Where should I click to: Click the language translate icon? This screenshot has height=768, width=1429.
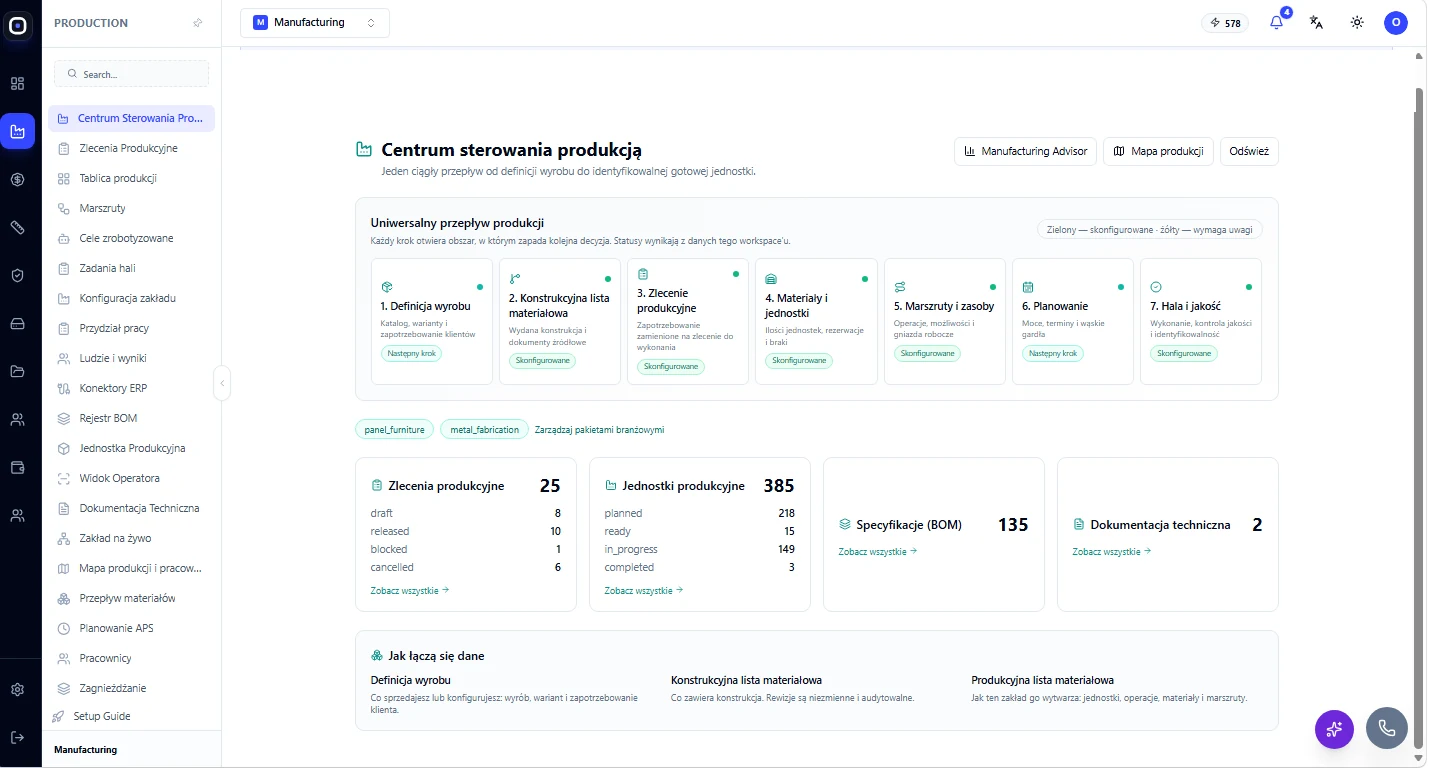(1316, 22)
